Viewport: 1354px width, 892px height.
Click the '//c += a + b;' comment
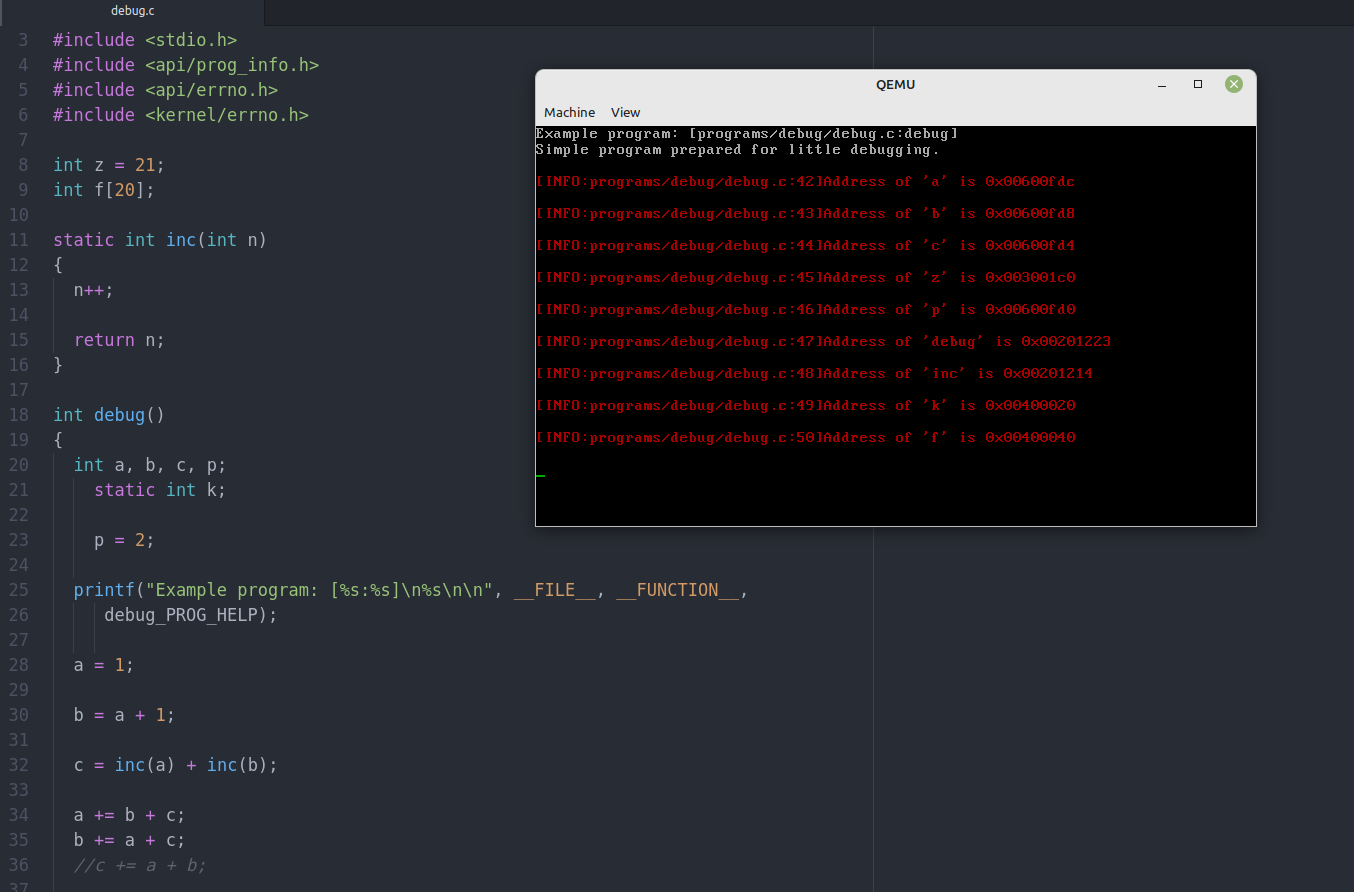point(140,865)
